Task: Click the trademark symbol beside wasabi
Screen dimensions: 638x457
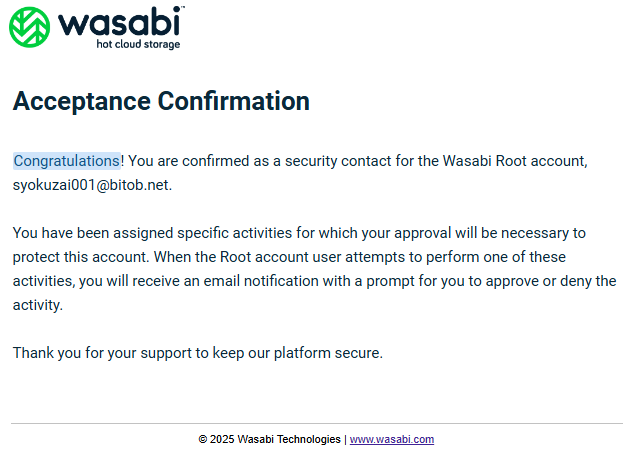Action: [x=182, y=7]
